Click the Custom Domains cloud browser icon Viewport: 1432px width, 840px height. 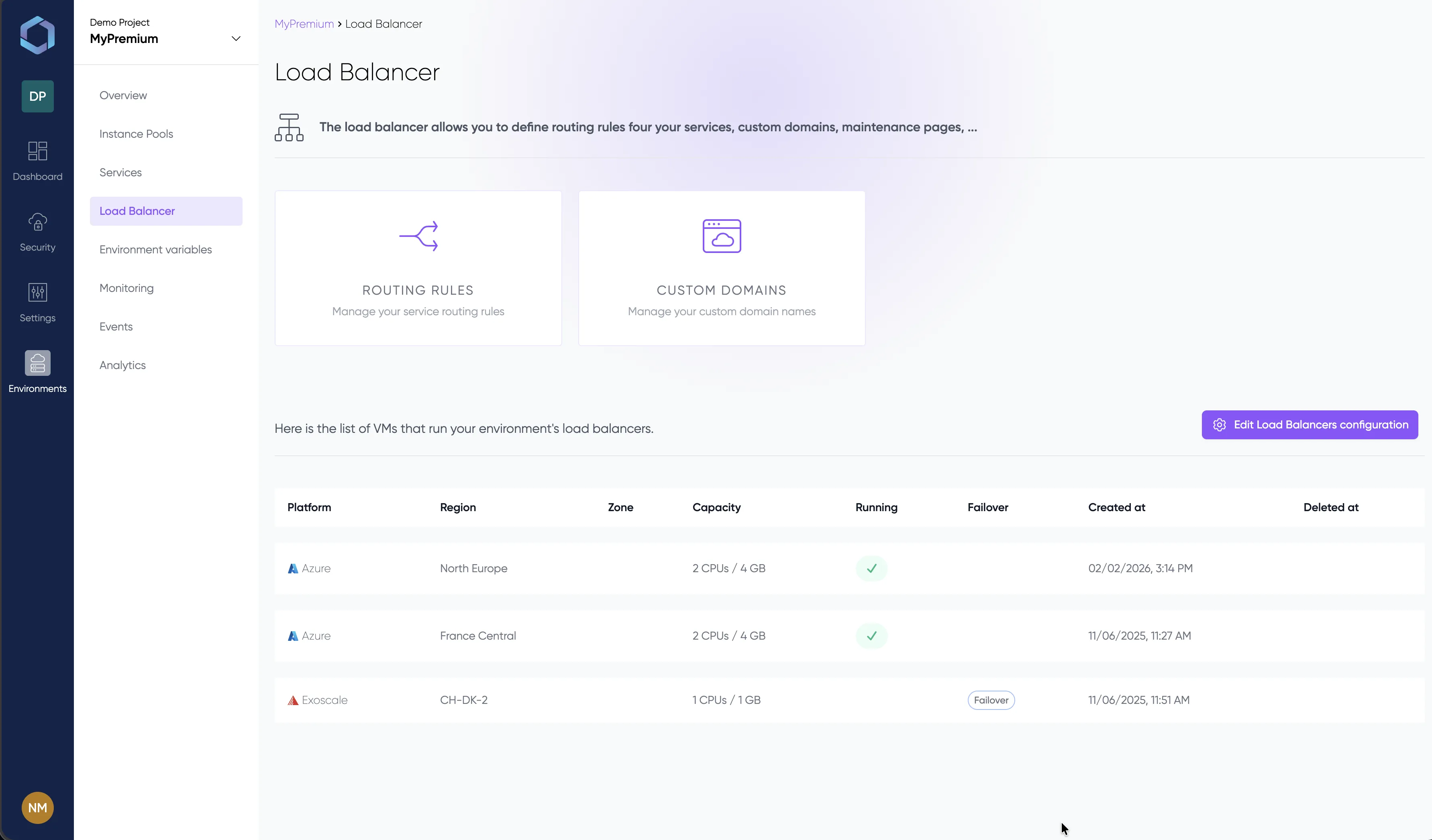721,236
